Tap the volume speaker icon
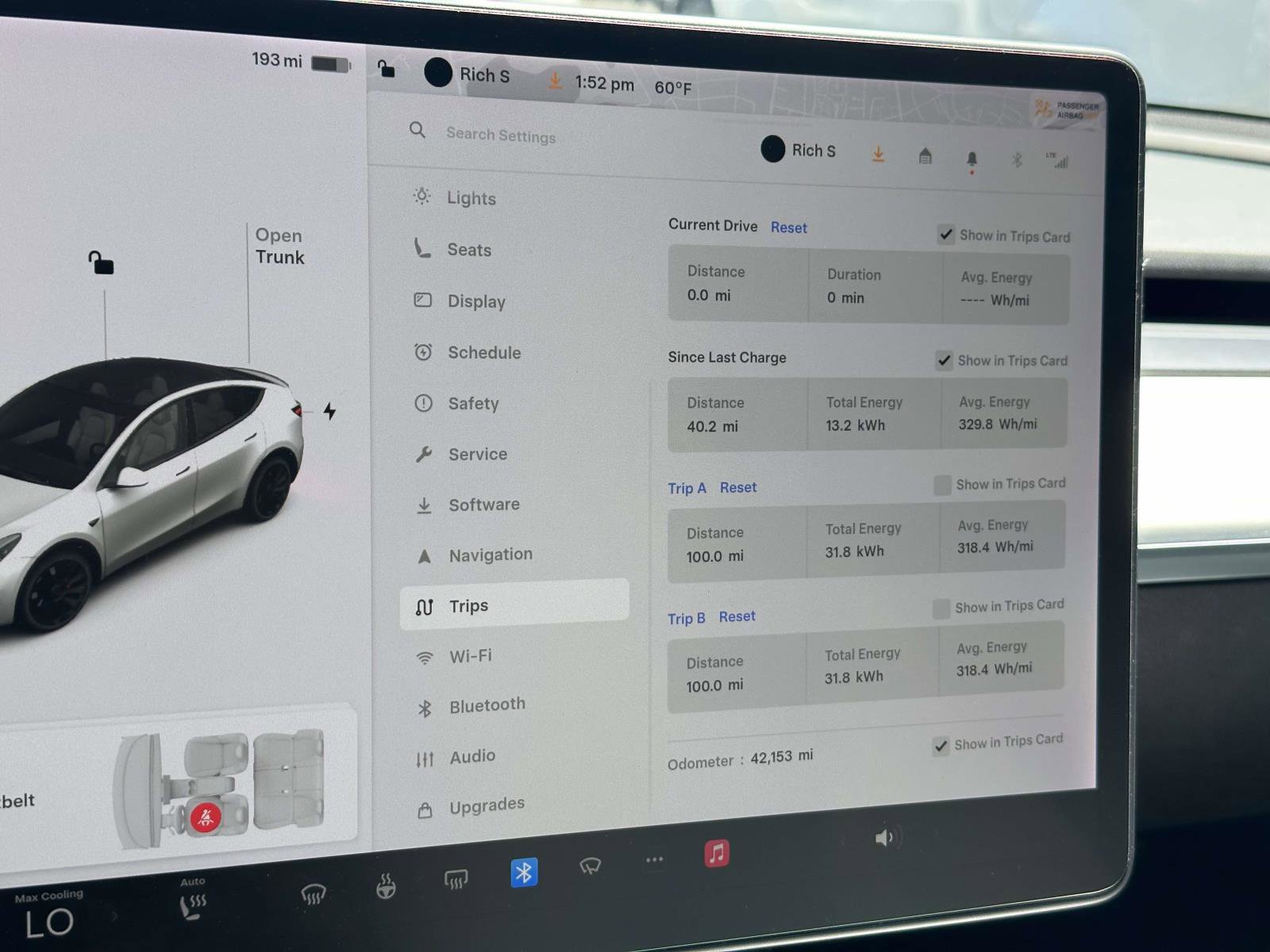Screen dimensions: 1270x952 point(884,838)
